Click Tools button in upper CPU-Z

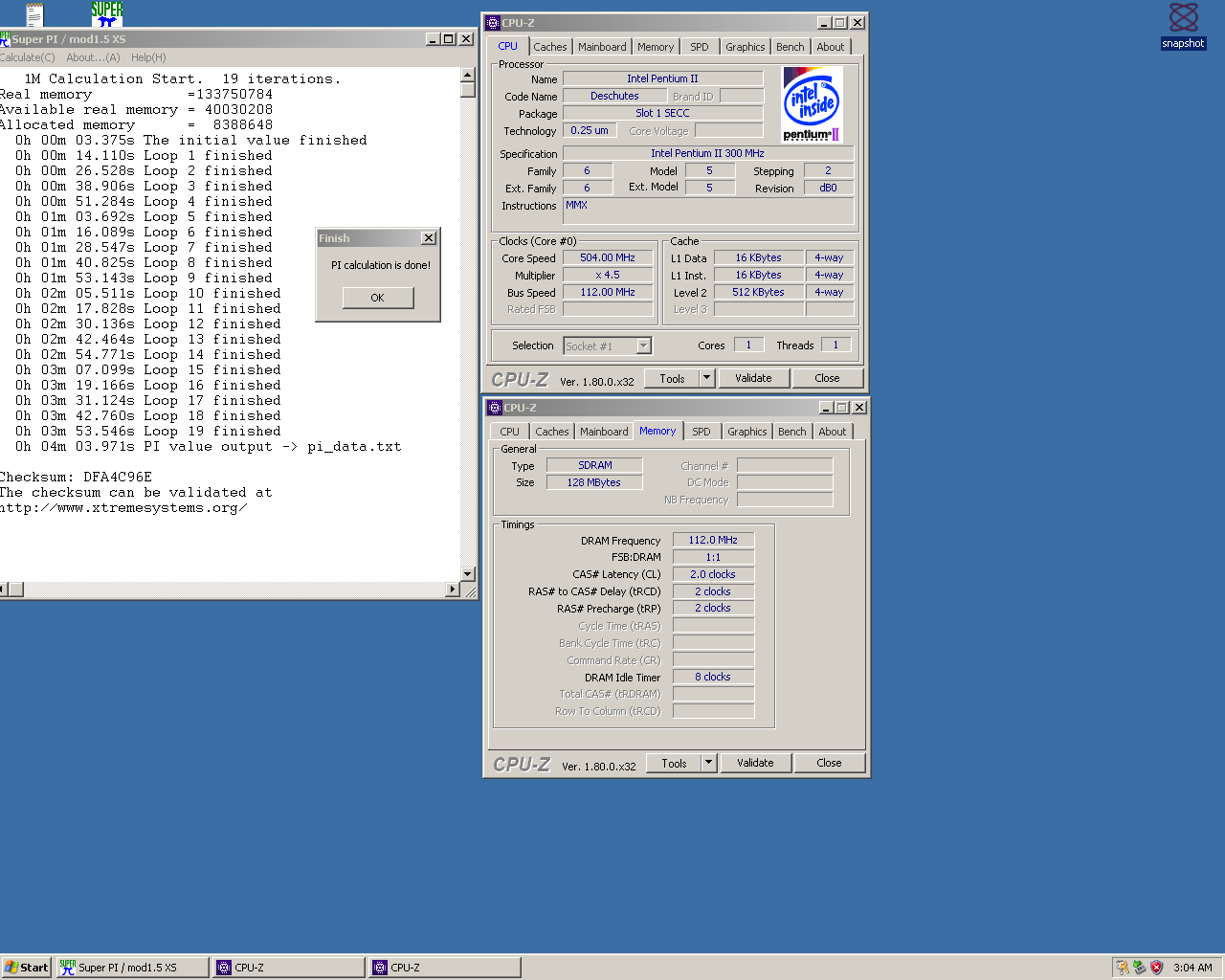click(673, 378)
